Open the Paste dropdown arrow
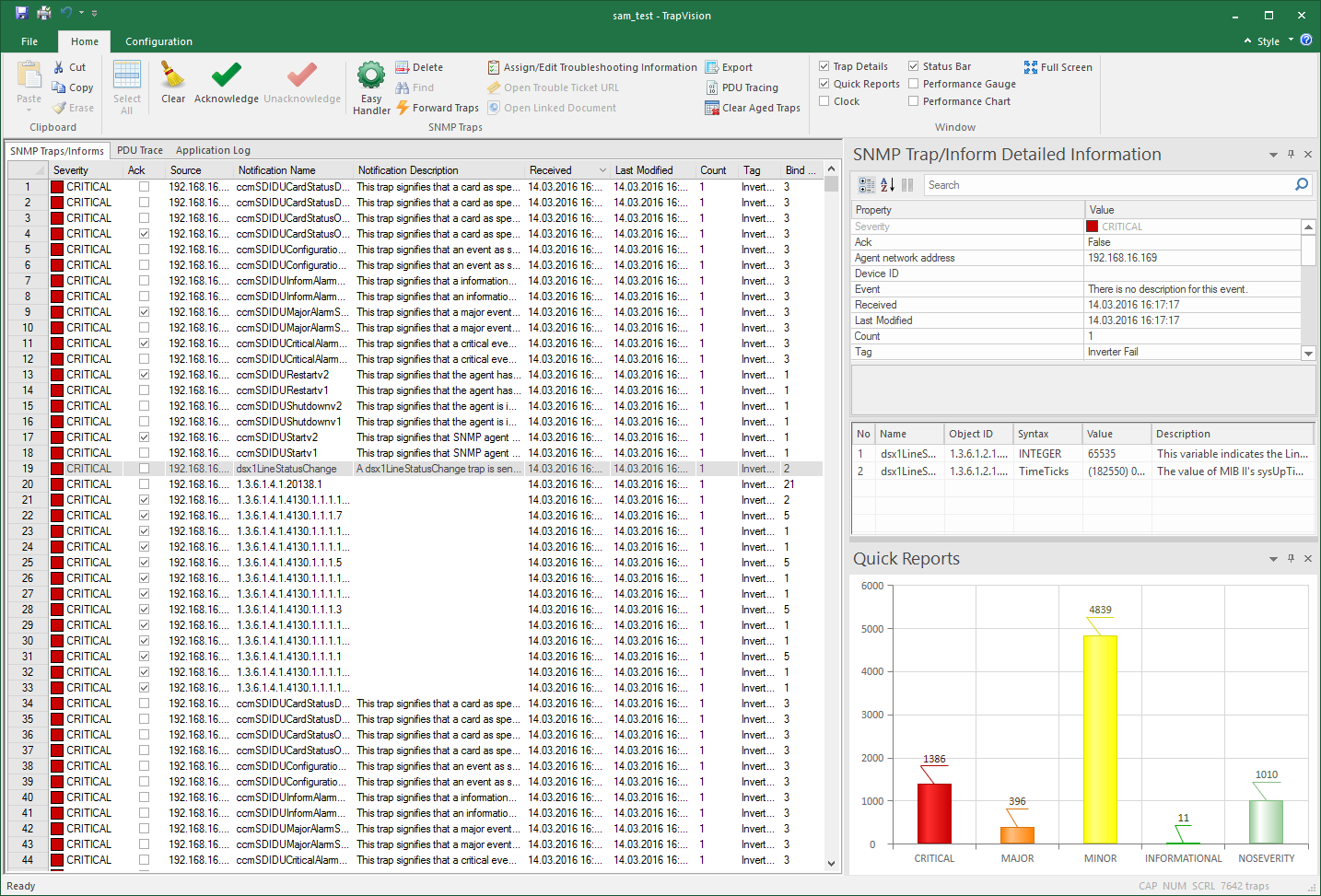This screenshot has height=896, width=1321. click(29, 110)
